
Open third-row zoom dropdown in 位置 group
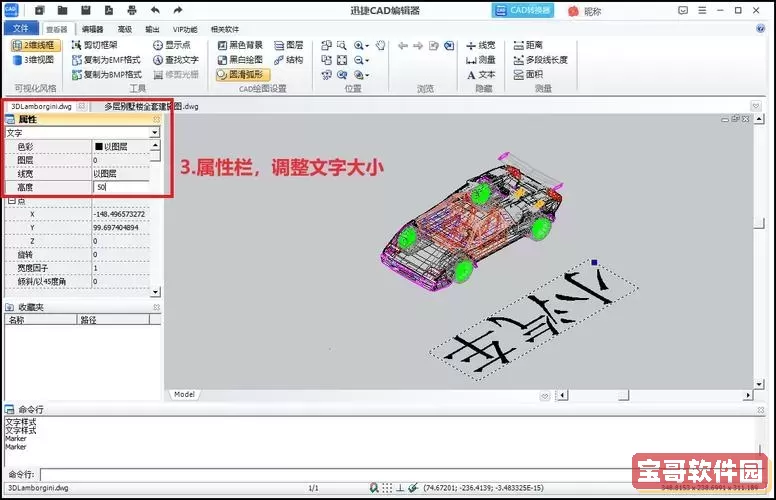point(367,75)
